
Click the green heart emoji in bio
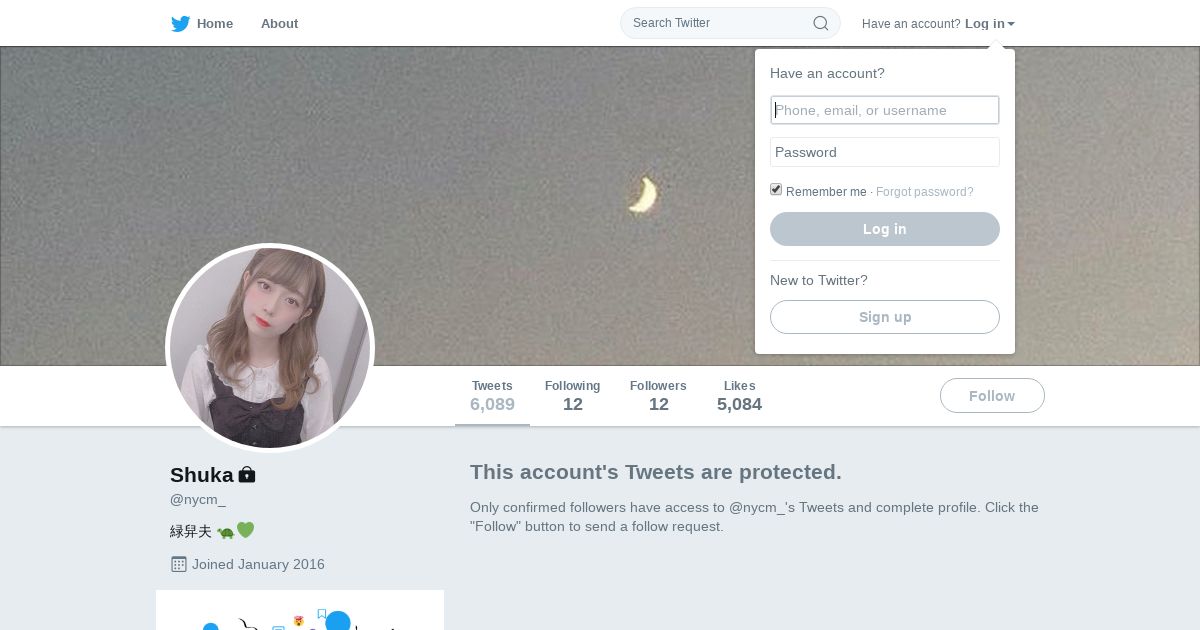coord(245,530)
